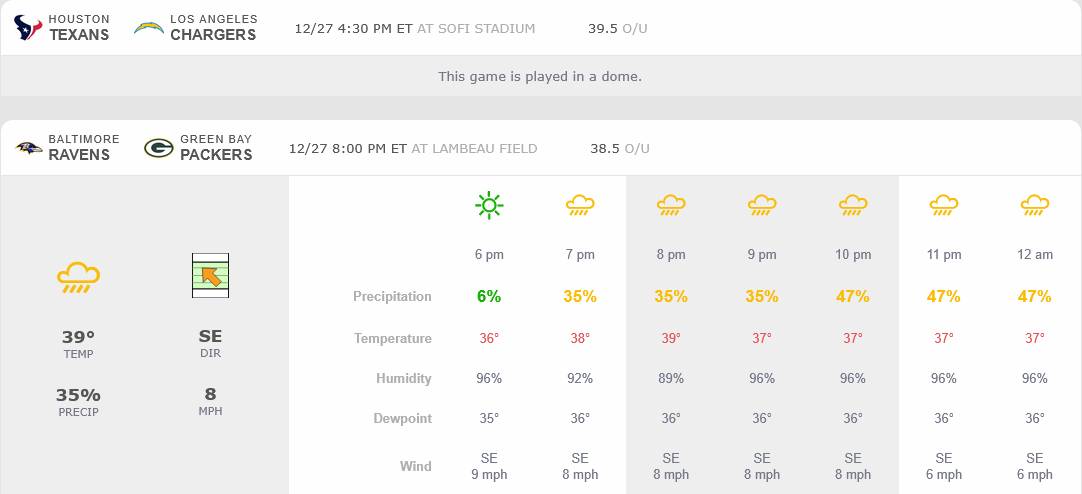Click the rain cloud icon above 12 am
This screenshot has height=494, width=1082.
[x=1035, y=206]
